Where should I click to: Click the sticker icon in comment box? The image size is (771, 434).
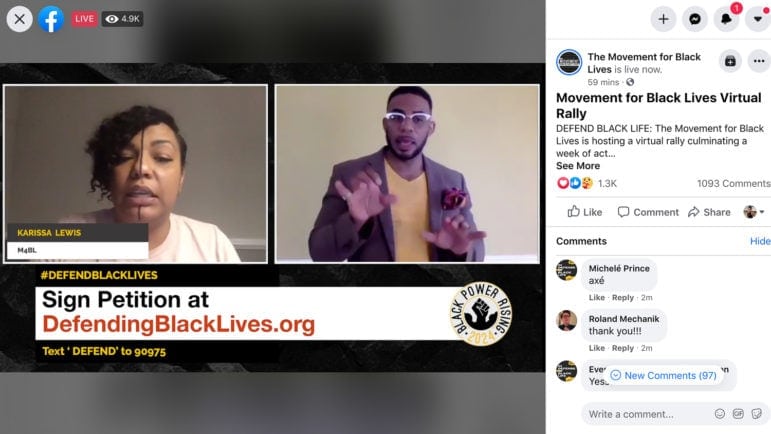point(757,414)
